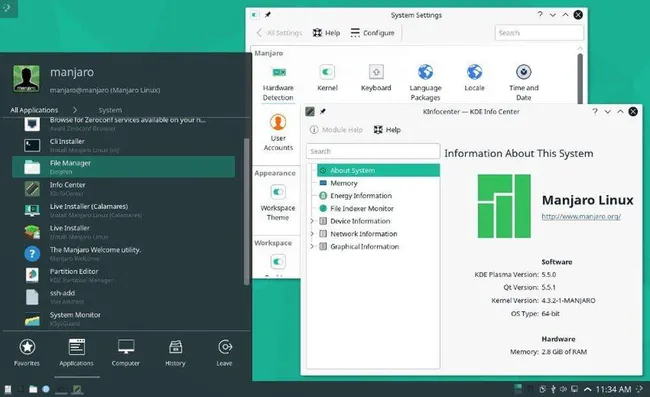Click the application list scrollbar in launcher
The image size is (650, 397).
(x=247, y=211)
